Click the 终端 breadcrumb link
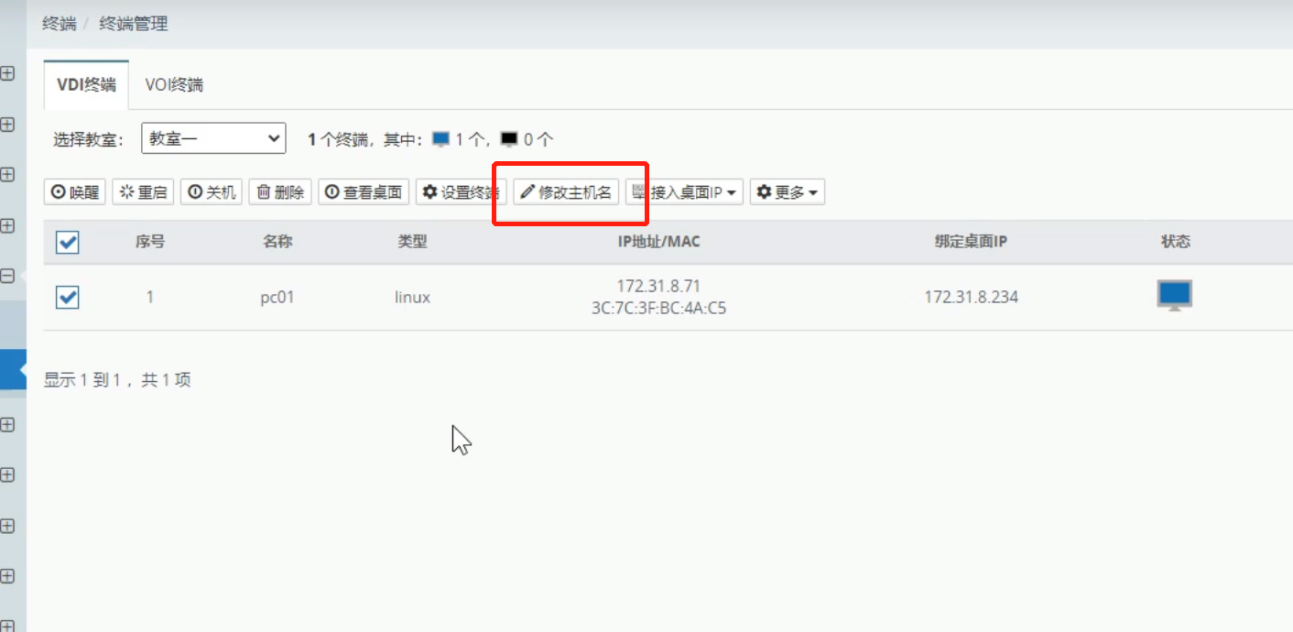The image size is (1293, 632). tap(59, 24)
